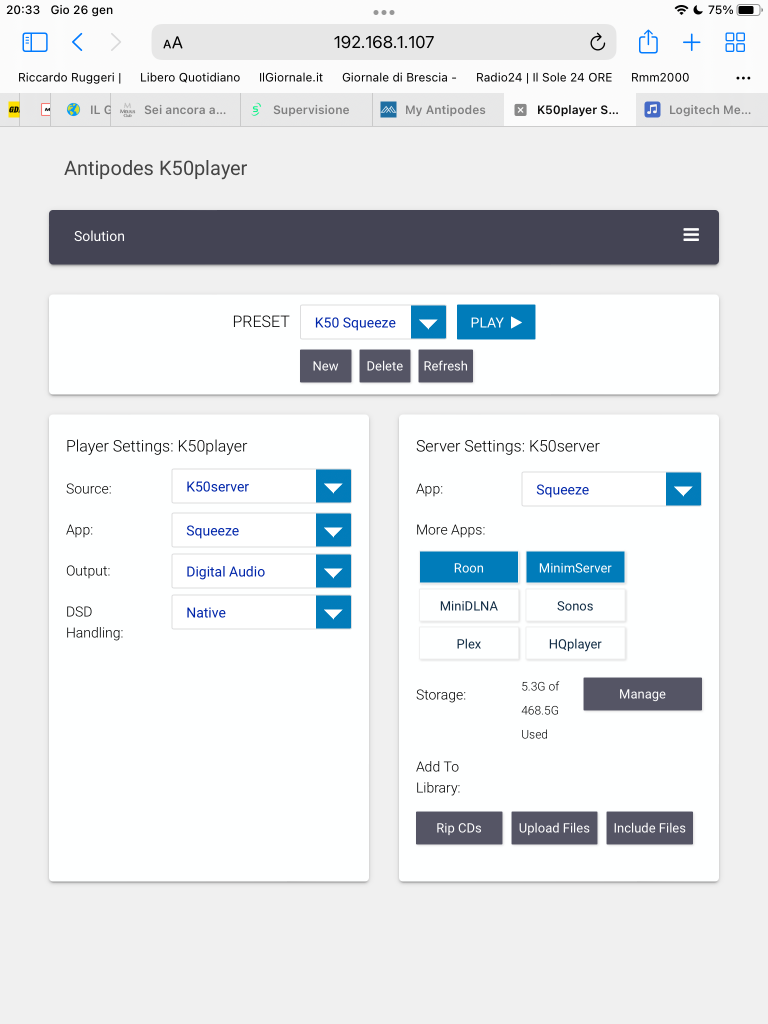
Task: Tap the Wi-Fi status icon
Action: [681, 10]
